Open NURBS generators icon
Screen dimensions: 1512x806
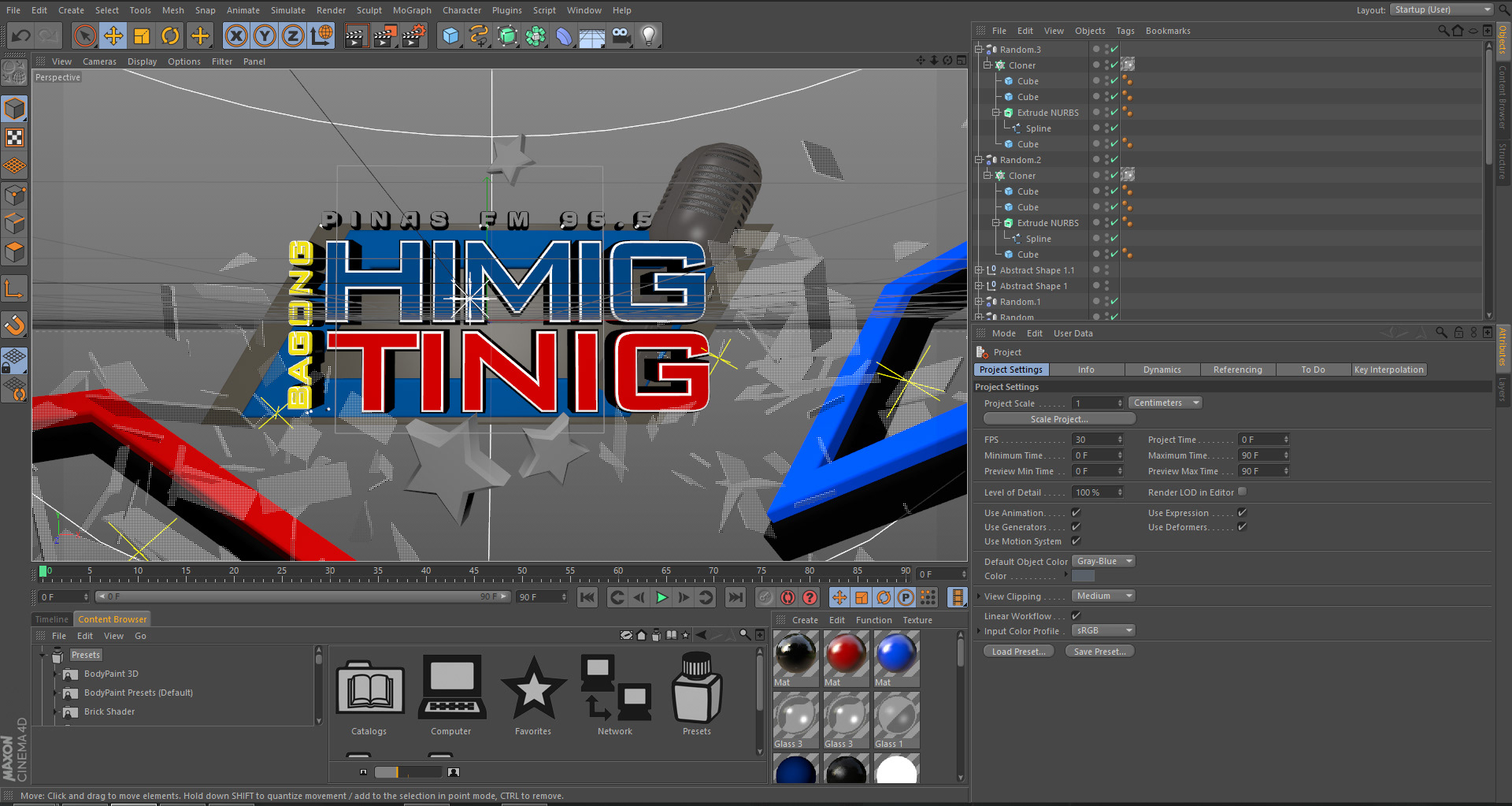[507, 35]
